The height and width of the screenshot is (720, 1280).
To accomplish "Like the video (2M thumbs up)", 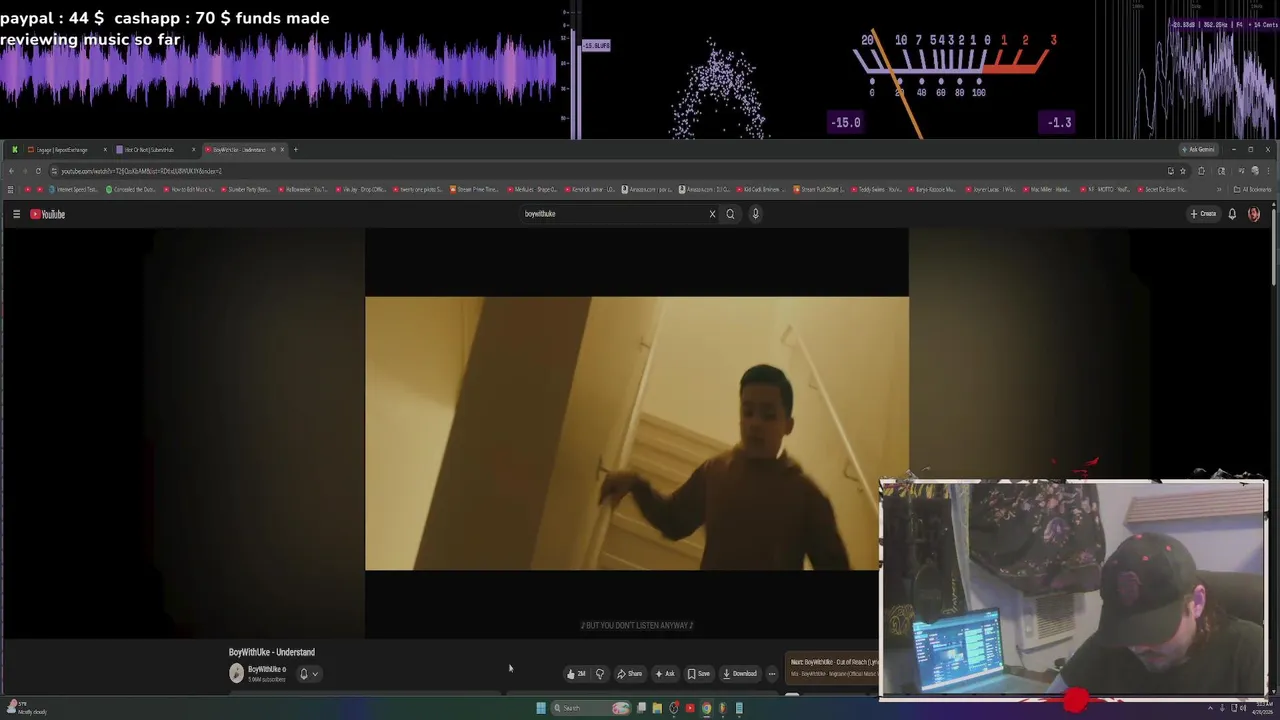I will [x=576, y=673].
